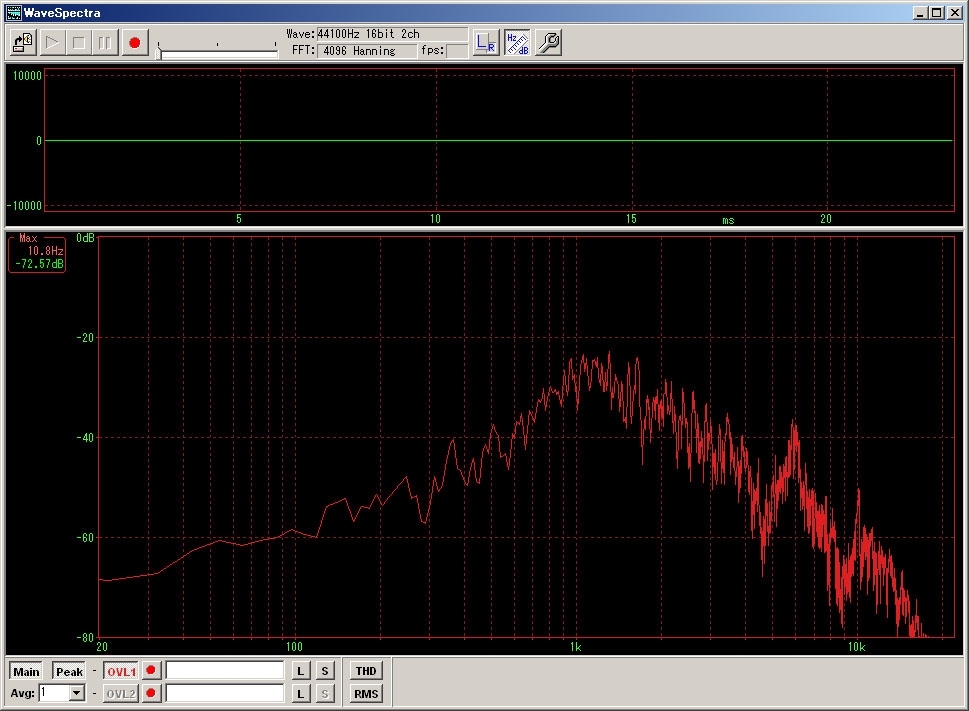Toggle the Hz/dB axis scale icon
The width and height of the screenshot is (969, 711).
(x=517, y=43)
